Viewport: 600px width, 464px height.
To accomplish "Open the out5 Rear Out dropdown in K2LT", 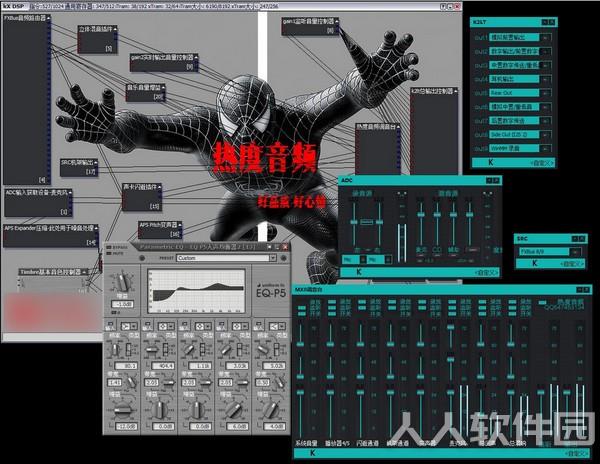I will [x=520, y=93].
